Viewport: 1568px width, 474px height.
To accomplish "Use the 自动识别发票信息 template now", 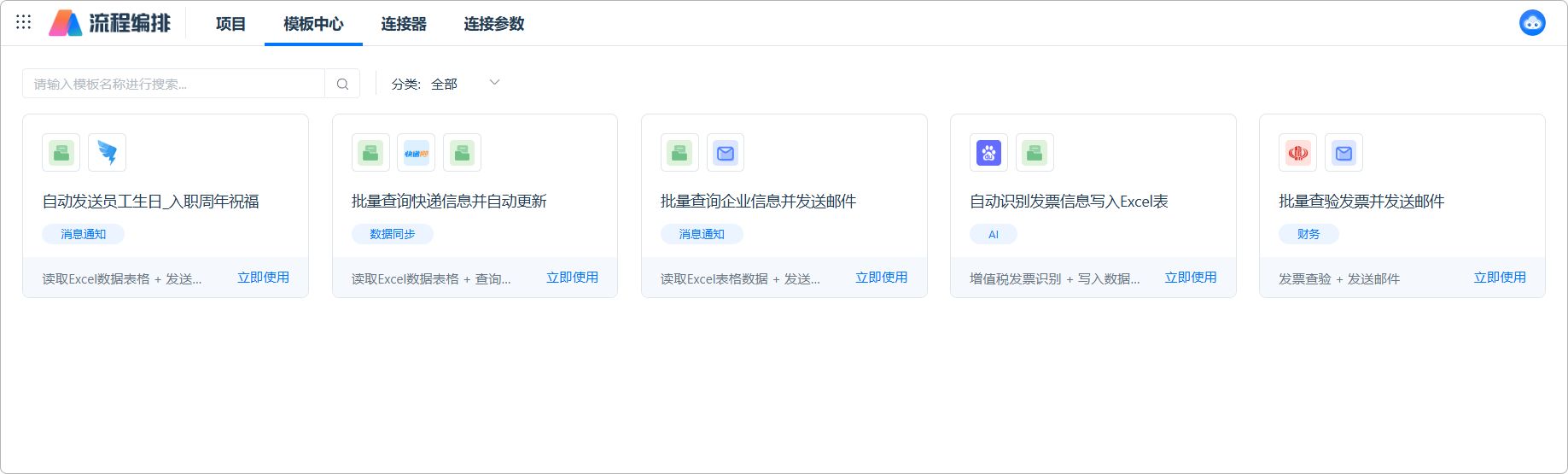I will [x=1190, y=278].
